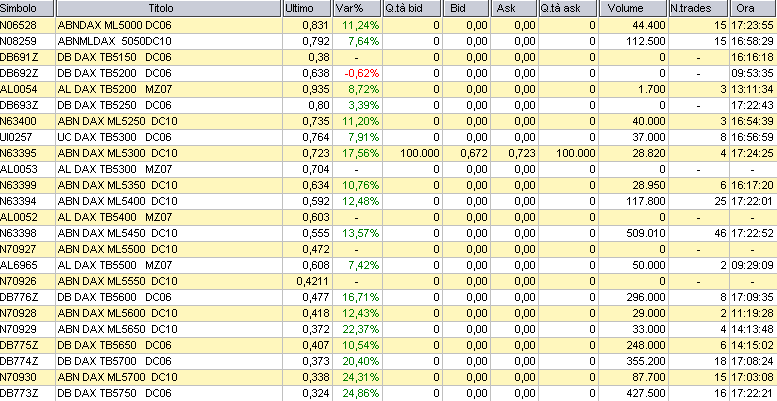Viewport: 777px width, 401px height.
Task: Click volume 509.010 for N63398
Action: tap(646, 233)
